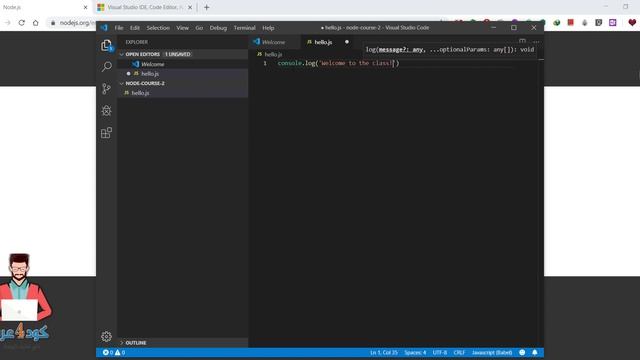640x360 pixels.
Task: Open notifications bell in status bar
Action: pos(535,353)
